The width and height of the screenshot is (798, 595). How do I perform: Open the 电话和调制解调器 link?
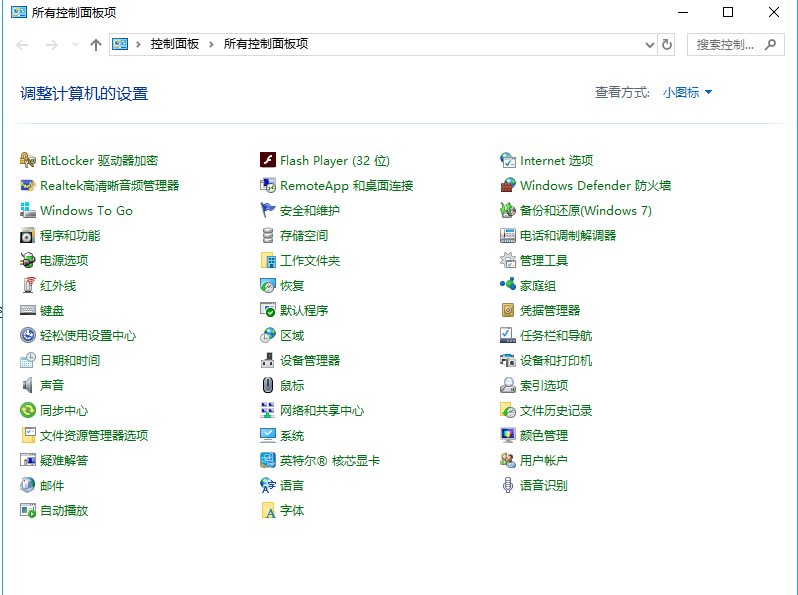click(x=567, y=235)
